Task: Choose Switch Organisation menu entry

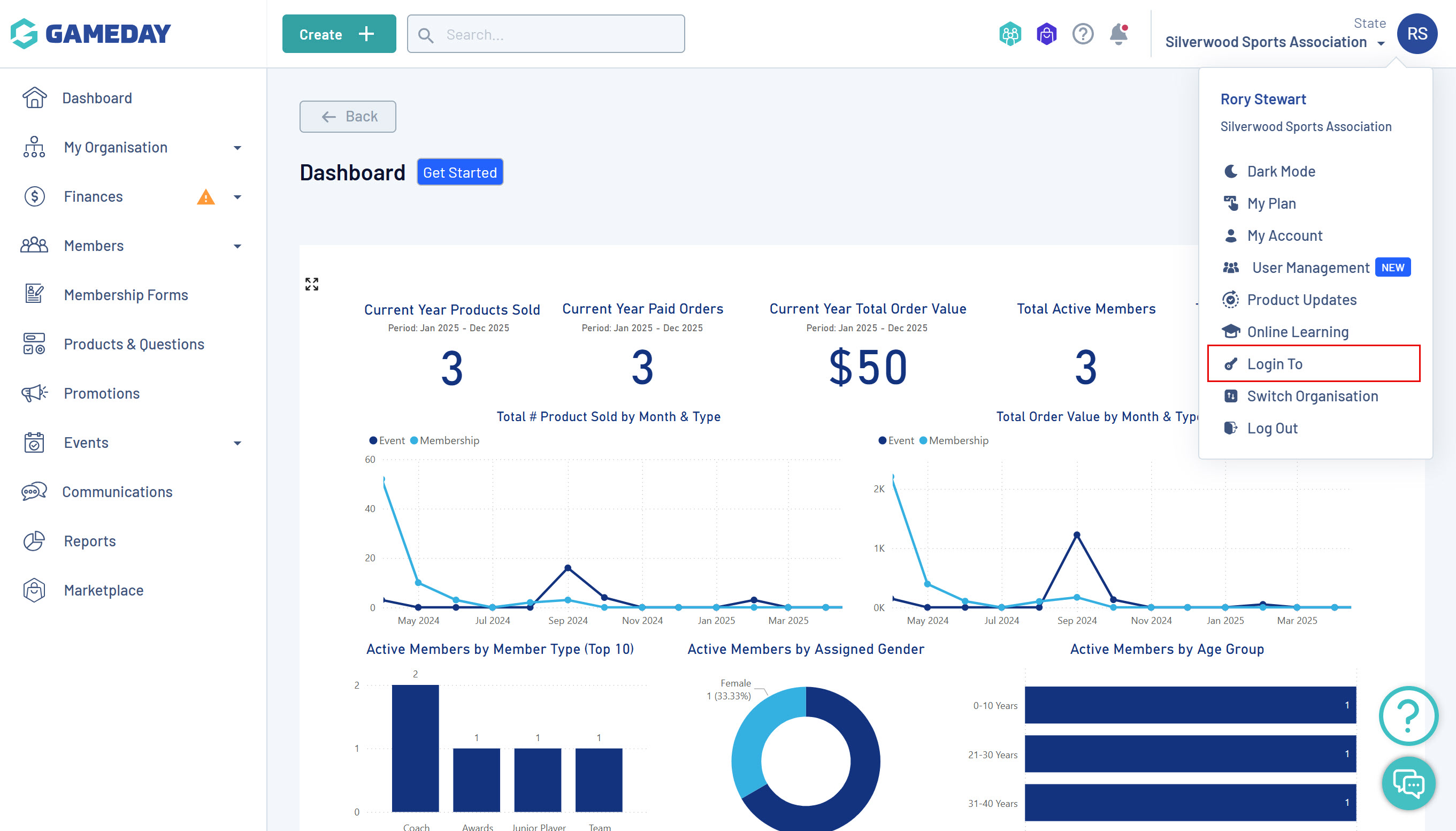Action: tap(1312, 396)
